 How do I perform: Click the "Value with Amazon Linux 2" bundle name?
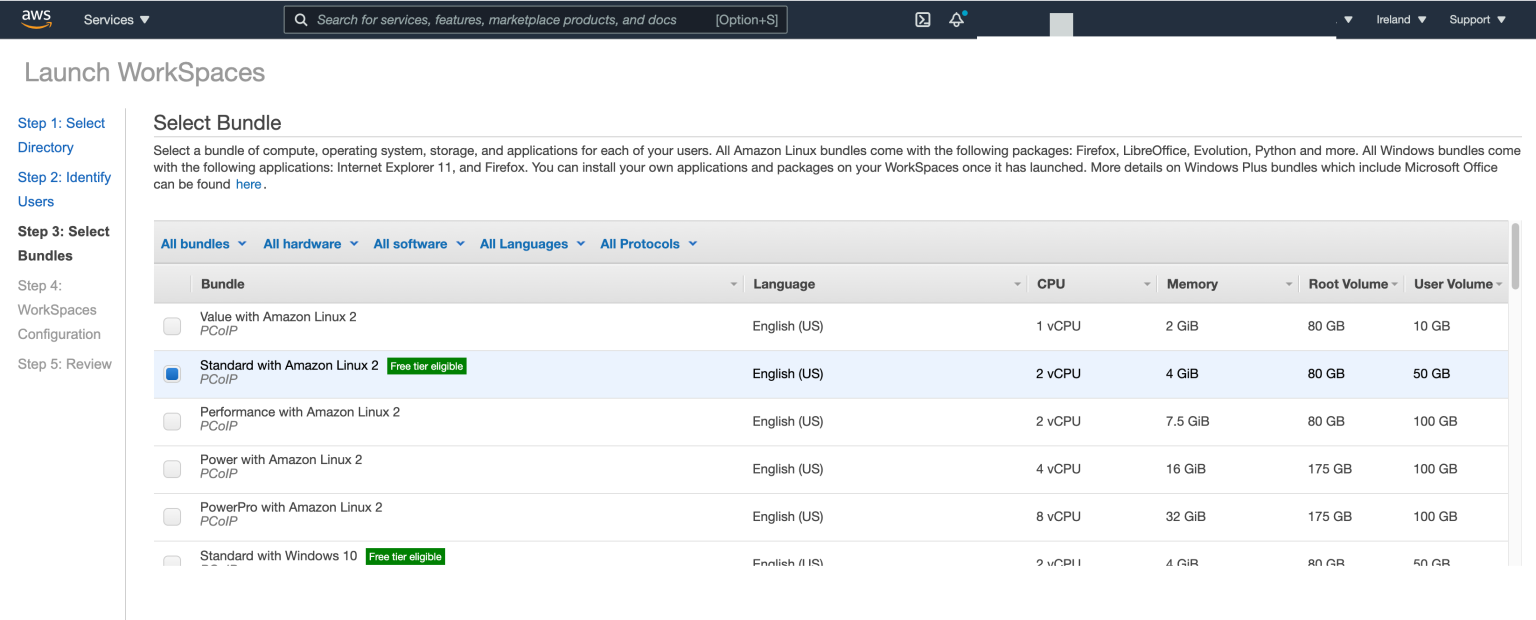[x=278, y=317]
